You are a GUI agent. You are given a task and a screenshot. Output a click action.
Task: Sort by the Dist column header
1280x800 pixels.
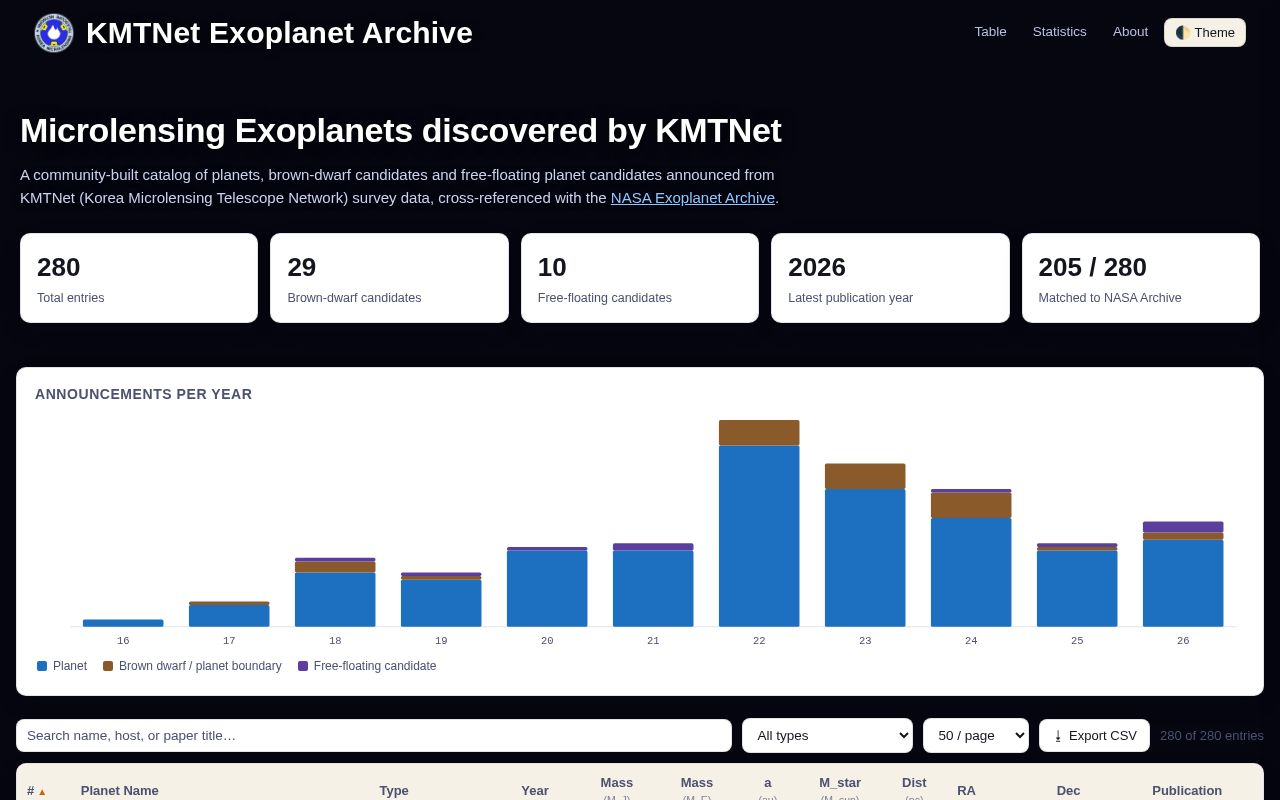pos(914,787)
